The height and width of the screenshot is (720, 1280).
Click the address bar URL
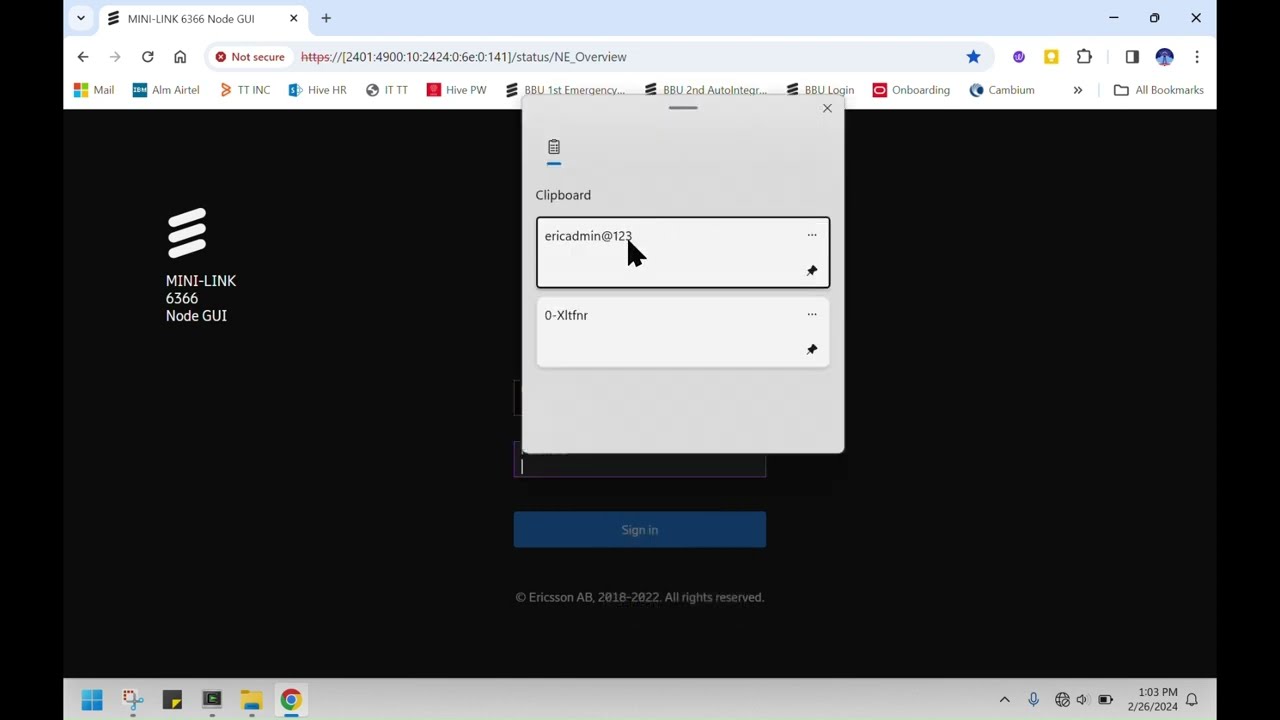click(x=464, y=57)
